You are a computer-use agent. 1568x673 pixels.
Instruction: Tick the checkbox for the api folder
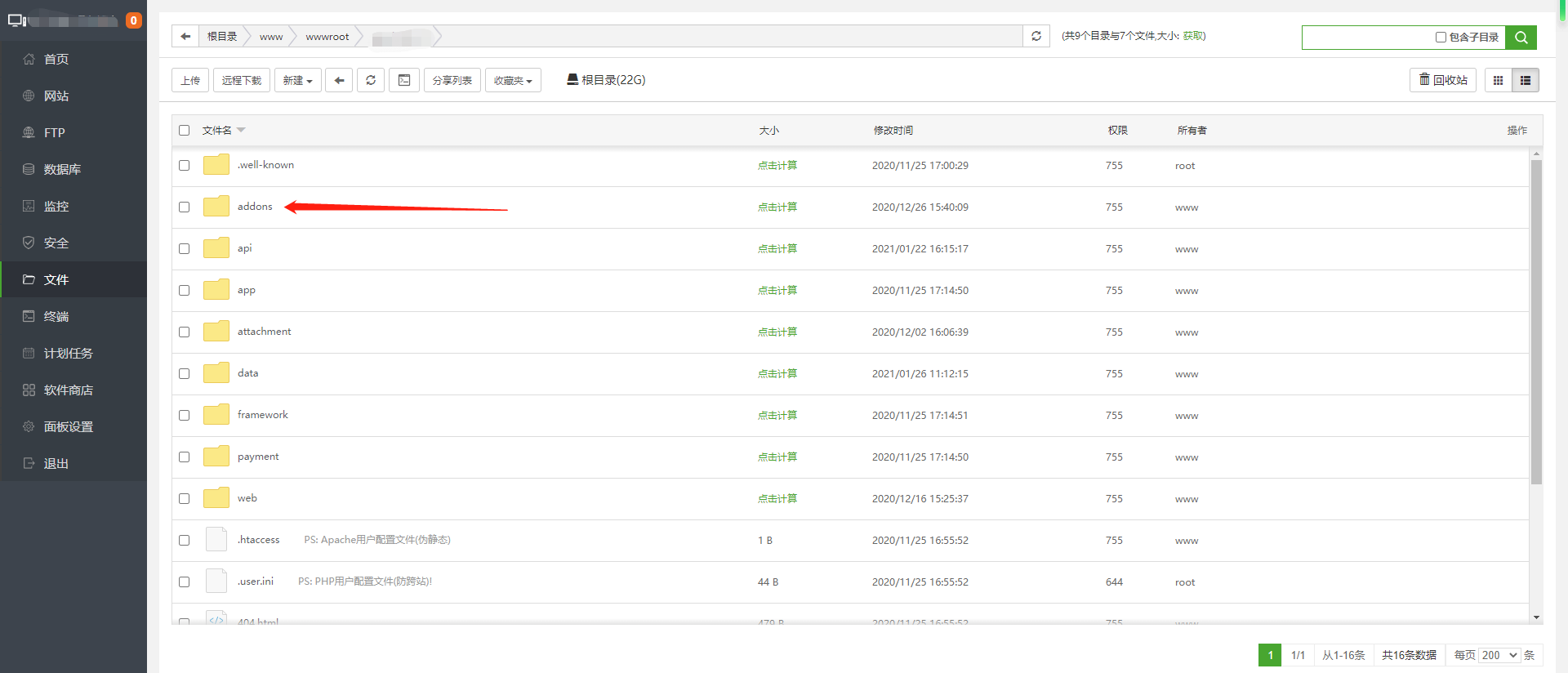(x=185, y=249)
